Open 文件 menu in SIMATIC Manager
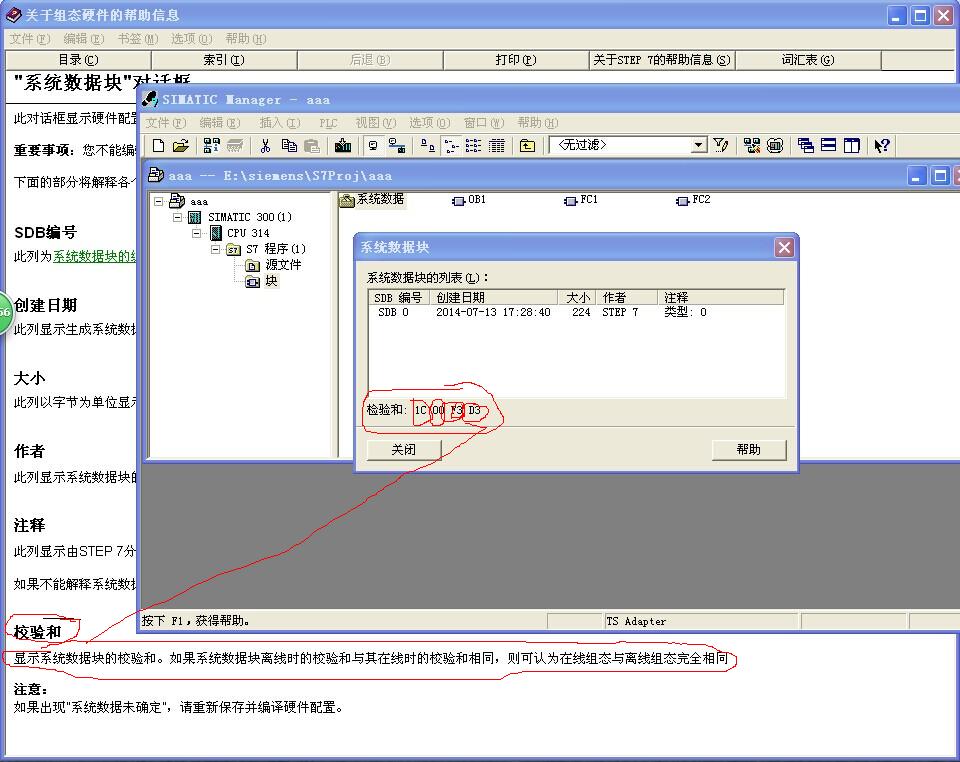960x762 pixels. [x=166, y=122]
